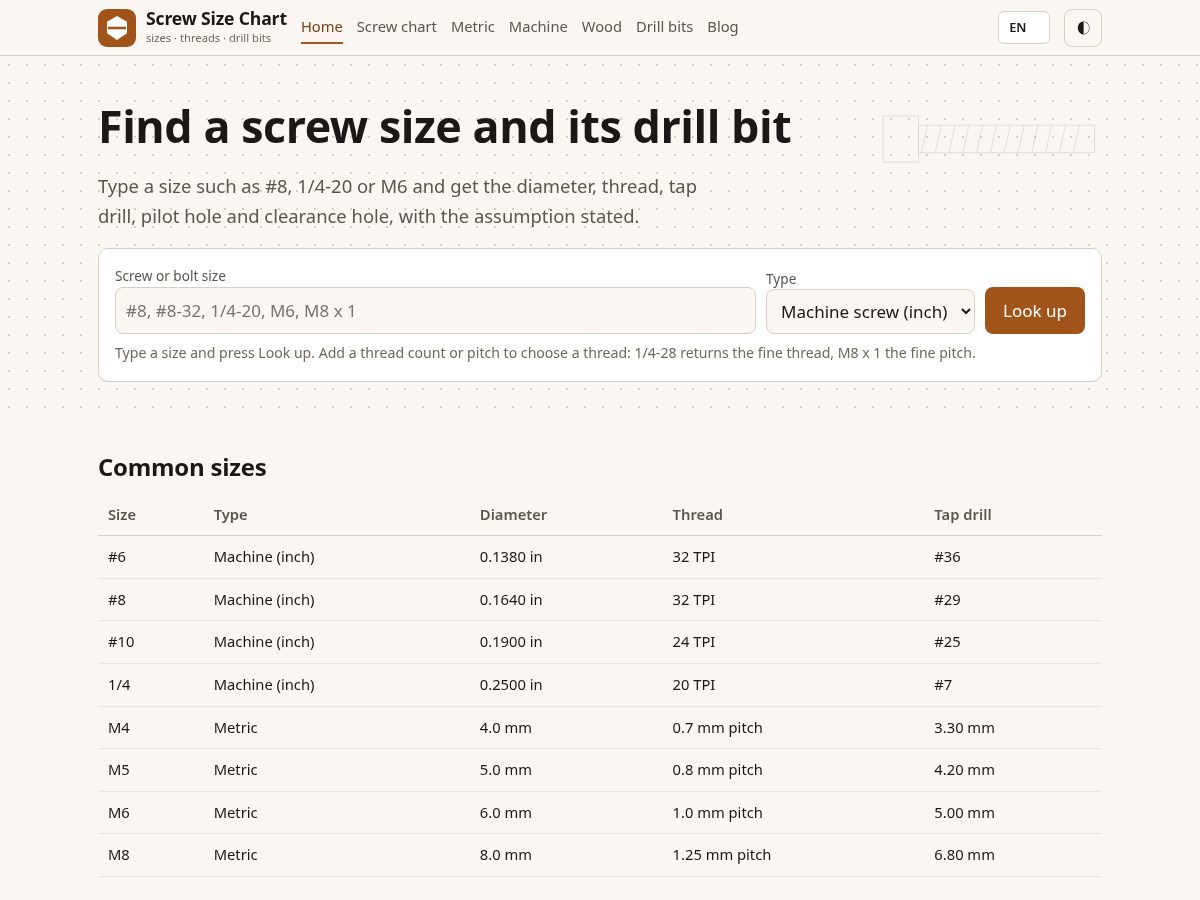Open the Wood nav item
Screen dimensions: 1200x900
coord(602,27)
